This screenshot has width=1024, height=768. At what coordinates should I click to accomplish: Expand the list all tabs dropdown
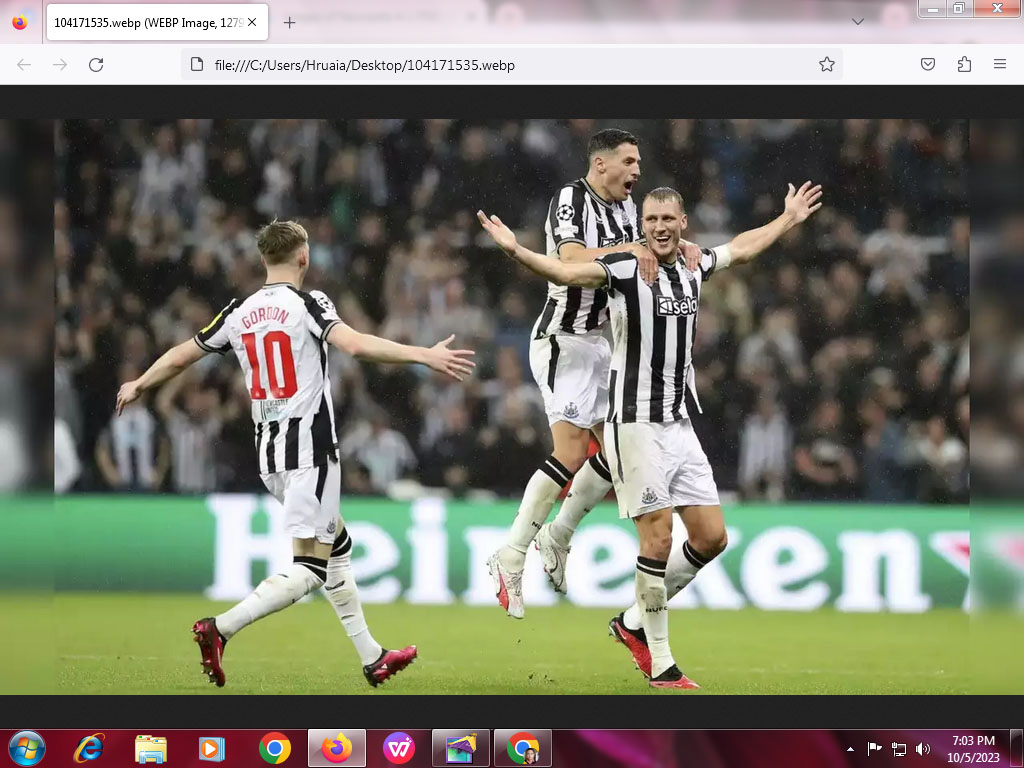point(857,22)
